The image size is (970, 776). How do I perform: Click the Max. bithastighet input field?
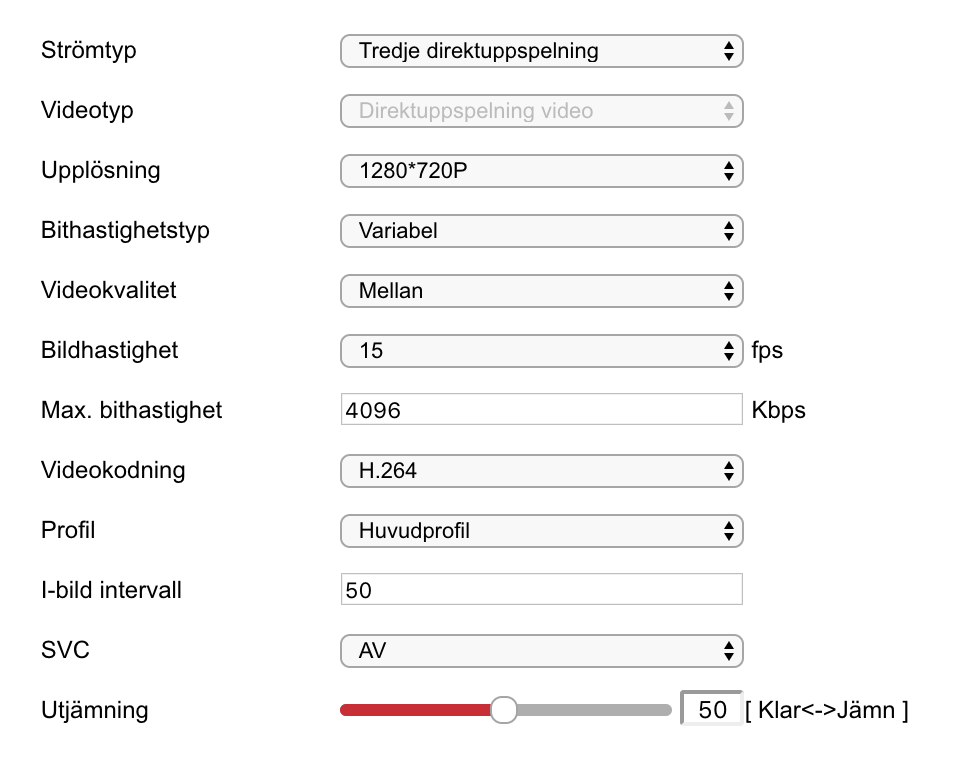pyautogui.click(x=540, y=409)
